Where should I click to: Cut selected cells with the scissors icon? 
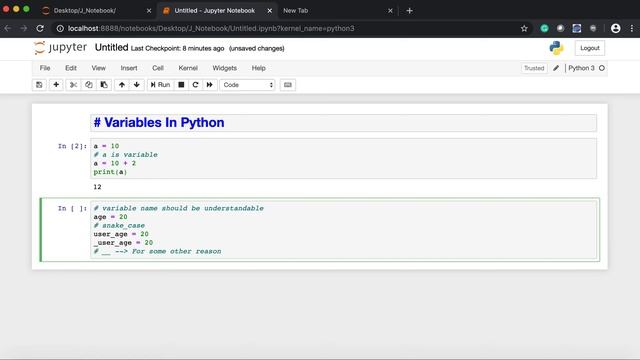tap(73, 85)
